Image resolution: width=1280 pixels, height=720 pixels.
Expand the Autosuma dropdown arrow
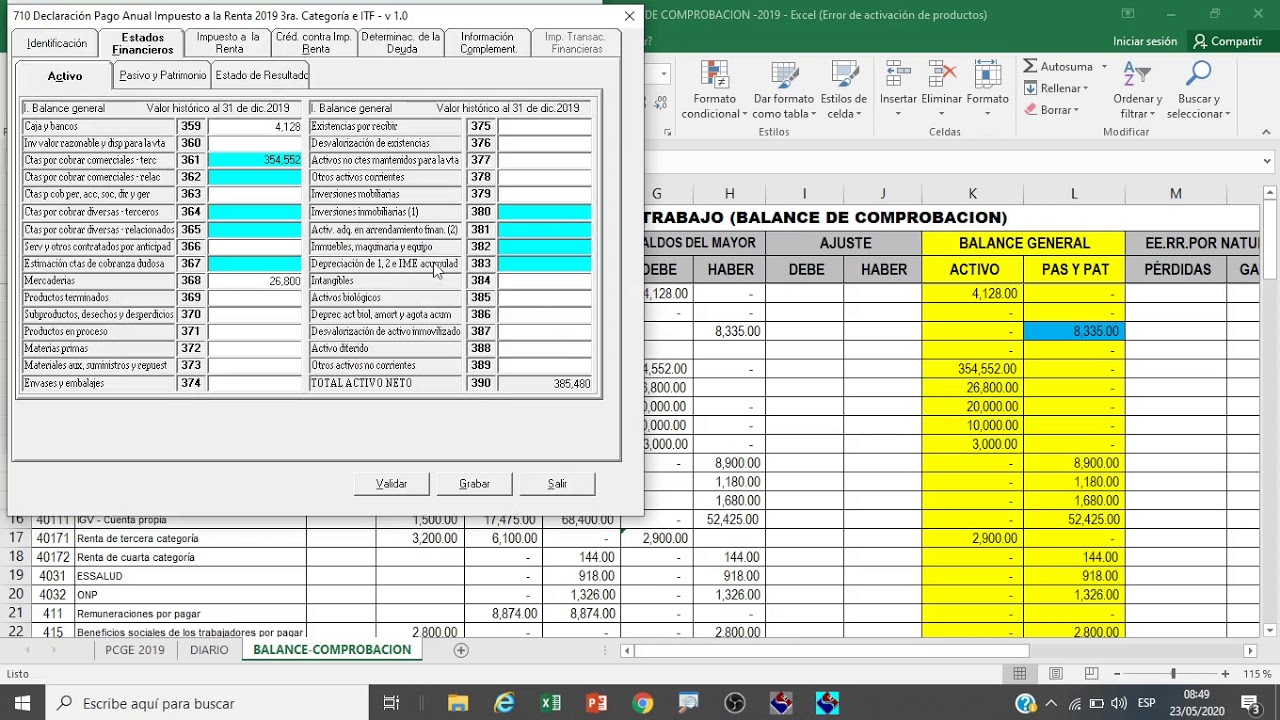click(x=1104, y=67)
